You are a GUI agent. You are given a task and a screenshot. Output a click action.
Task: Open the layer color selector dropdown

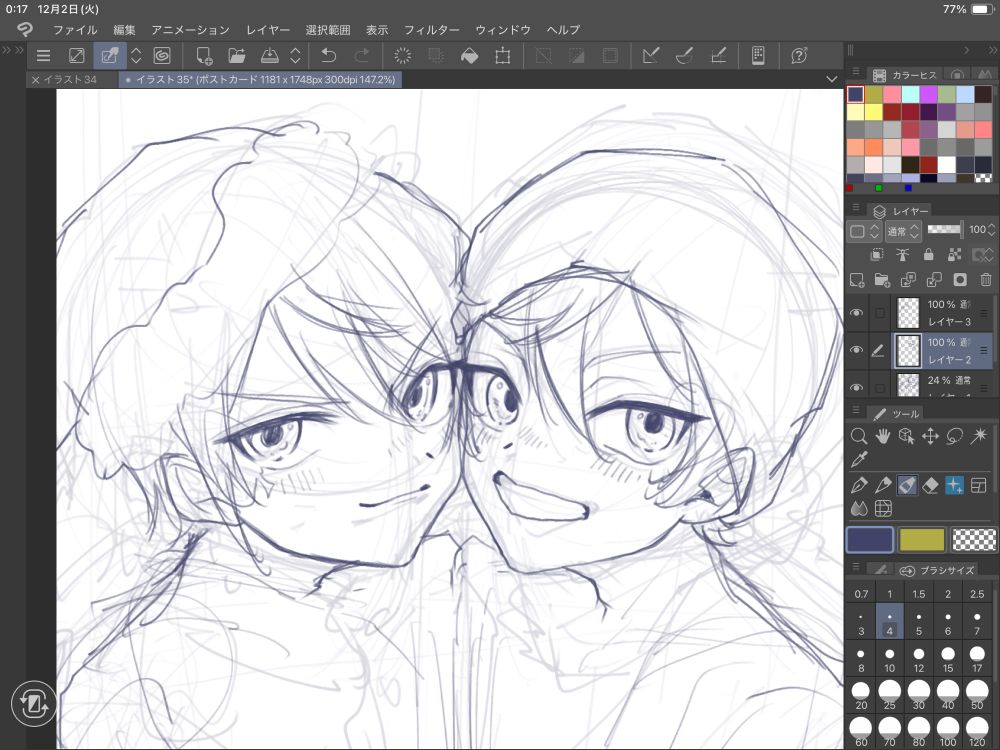point(864,231)
